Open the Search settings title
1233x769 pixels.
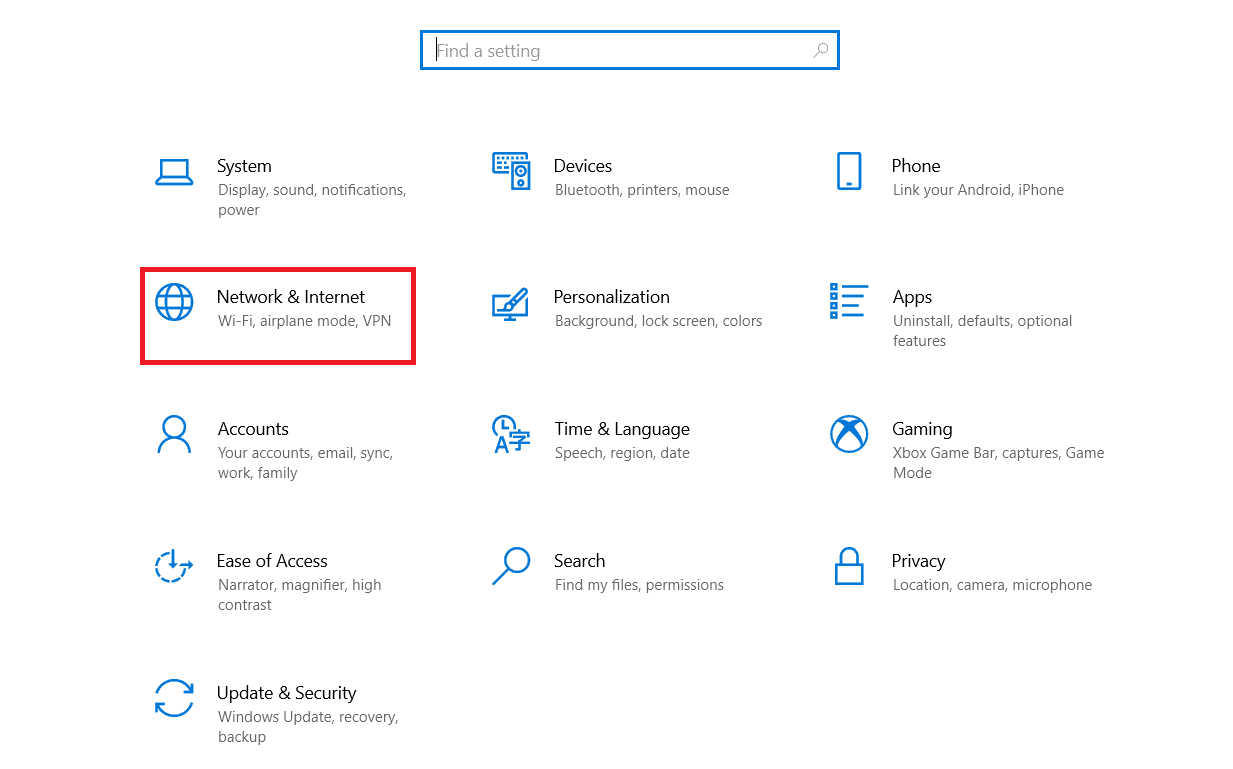(x=580, y=561)
